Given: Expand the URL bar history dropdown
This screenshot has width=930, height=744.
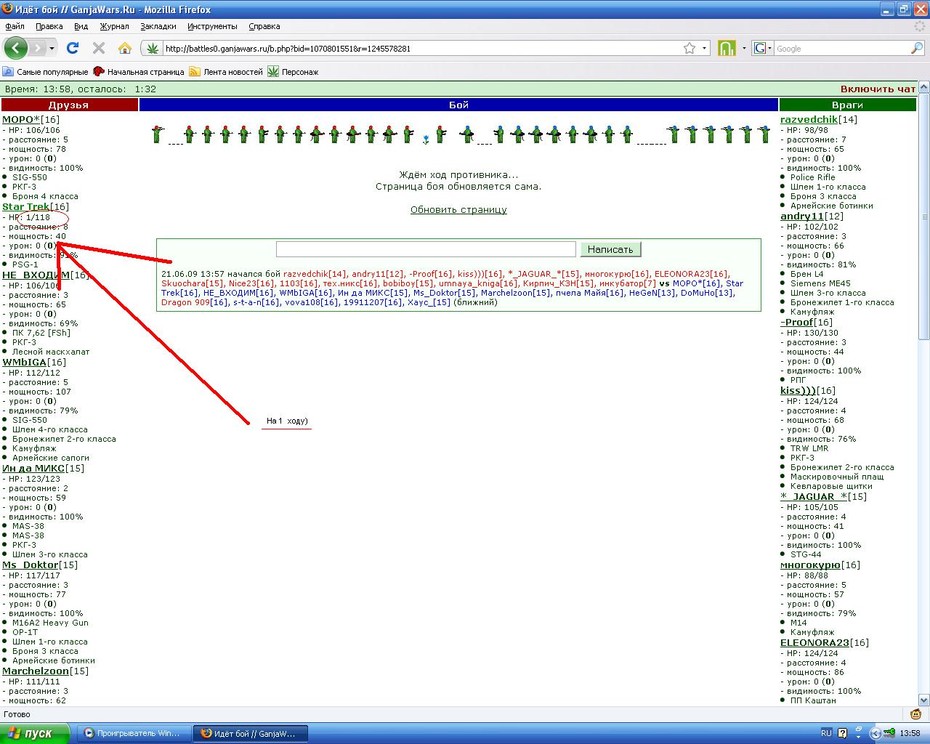Looking at the screenshot, I should (705, 49).
